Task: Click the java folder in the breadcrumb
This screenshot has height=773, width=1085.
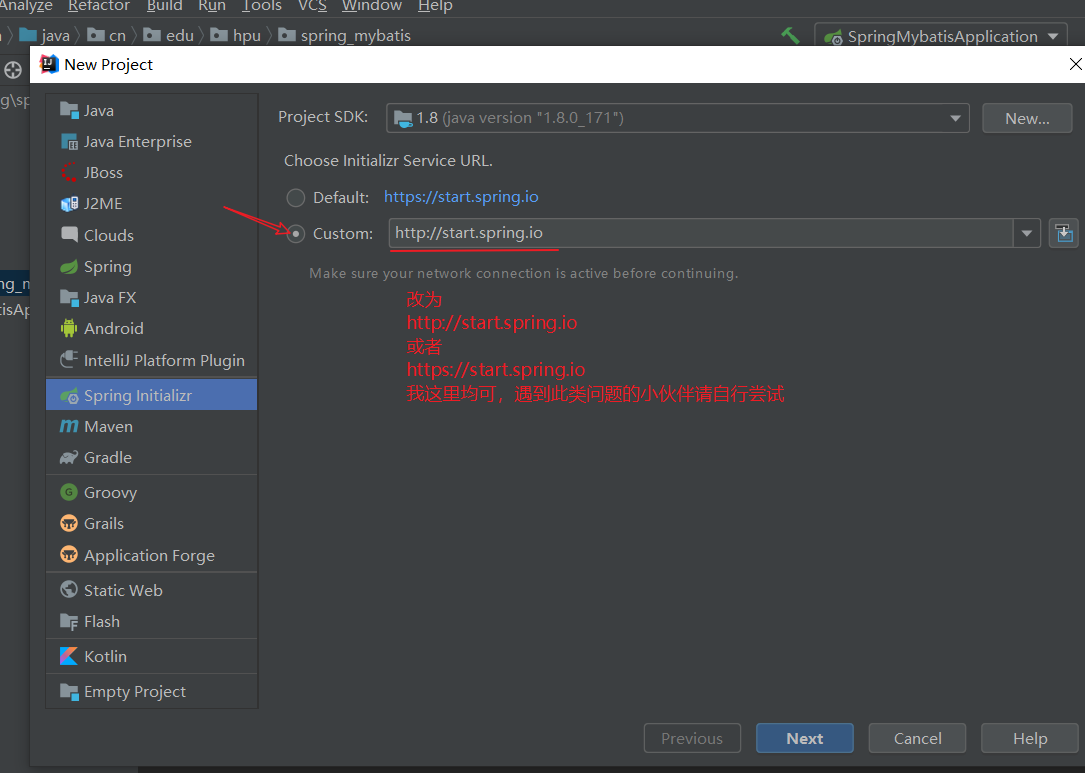Action: click(45, 35)
